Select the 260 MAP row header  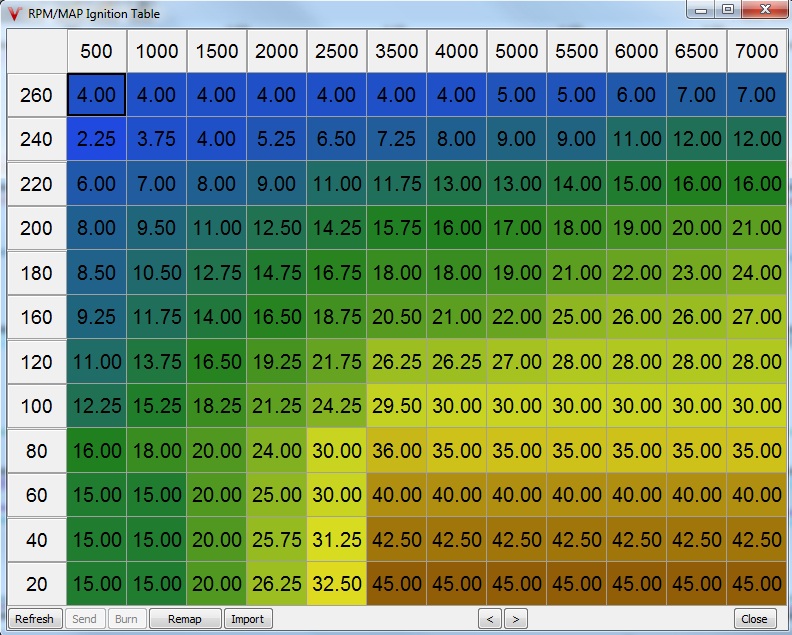tap(37, 96)
